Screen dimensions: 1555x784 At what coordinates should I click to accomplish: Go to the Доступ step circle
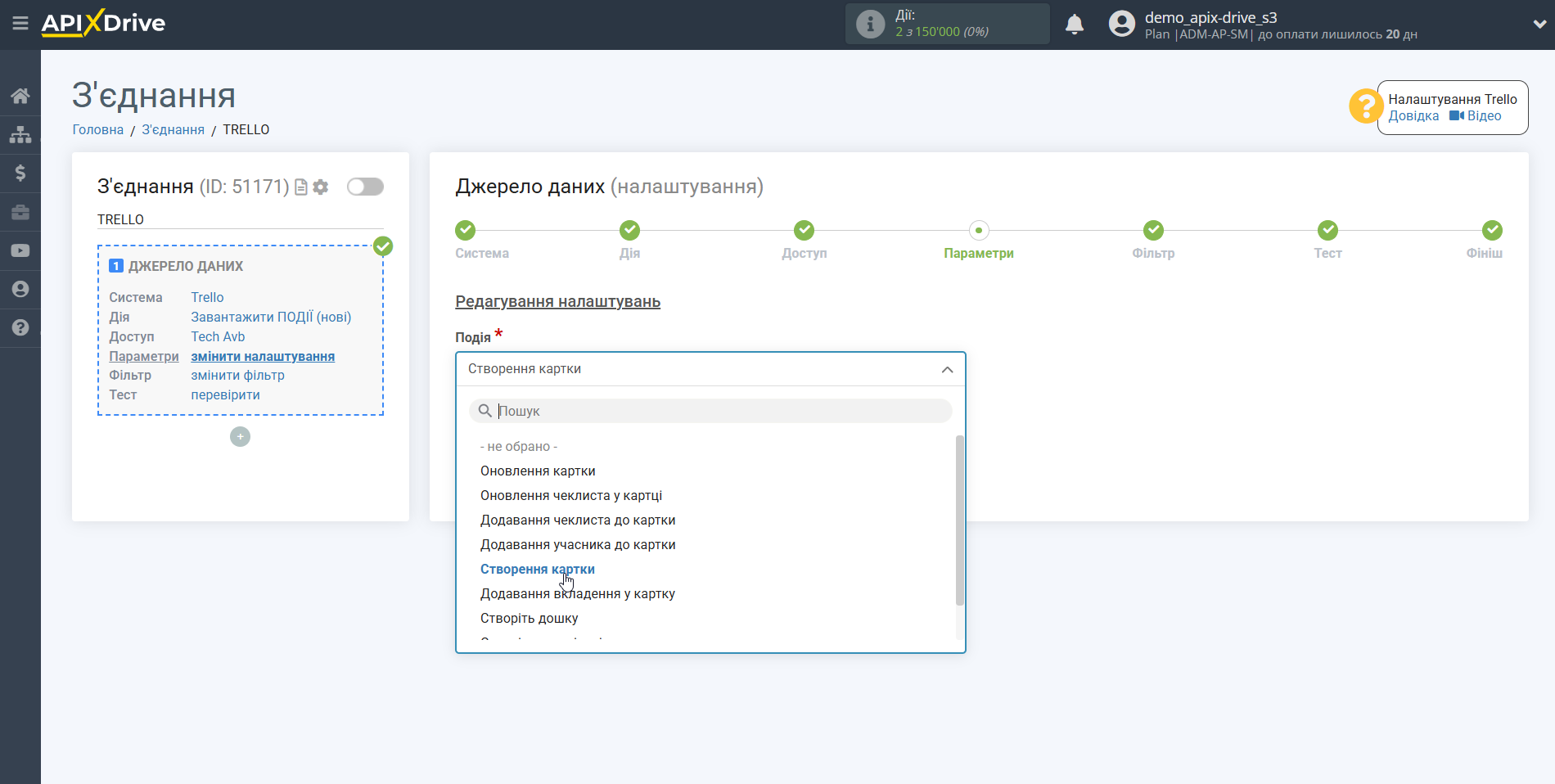pyautogui.click(x=805, y=230)
